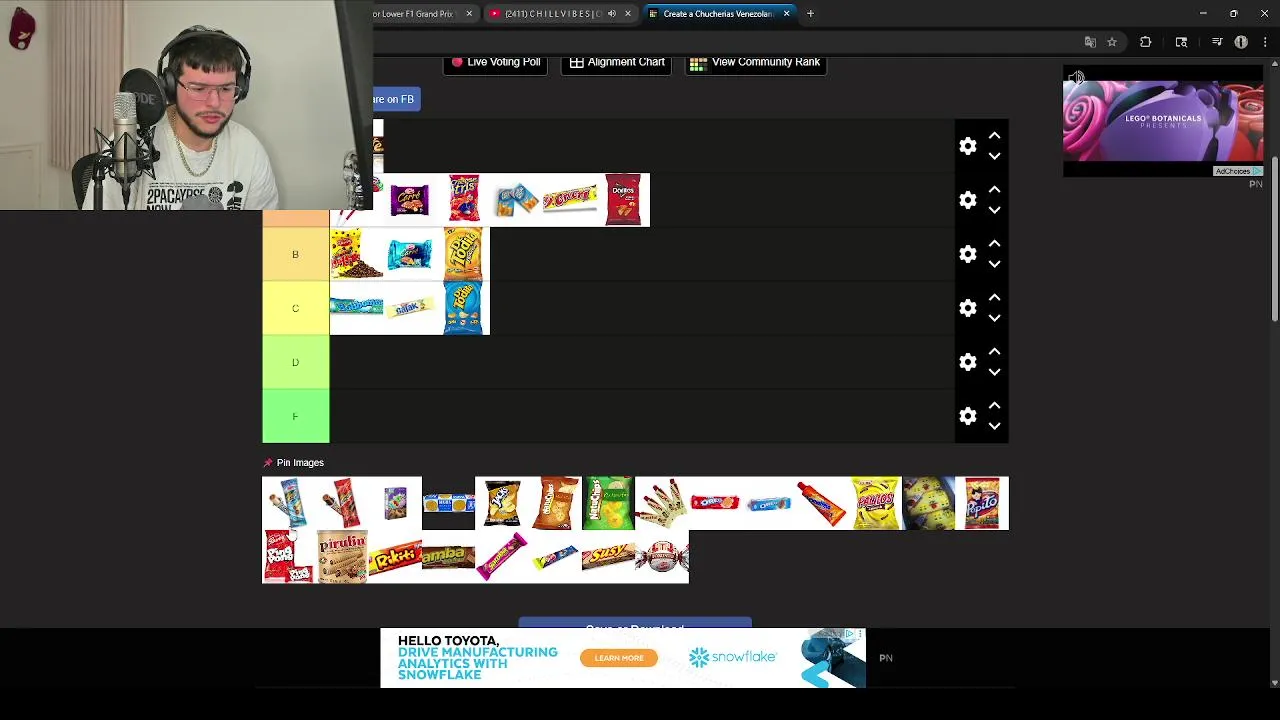The width and height of the screenshot is (1280, 720).
Task: Select the Galak bar in C tier
Action: point(410,308)
